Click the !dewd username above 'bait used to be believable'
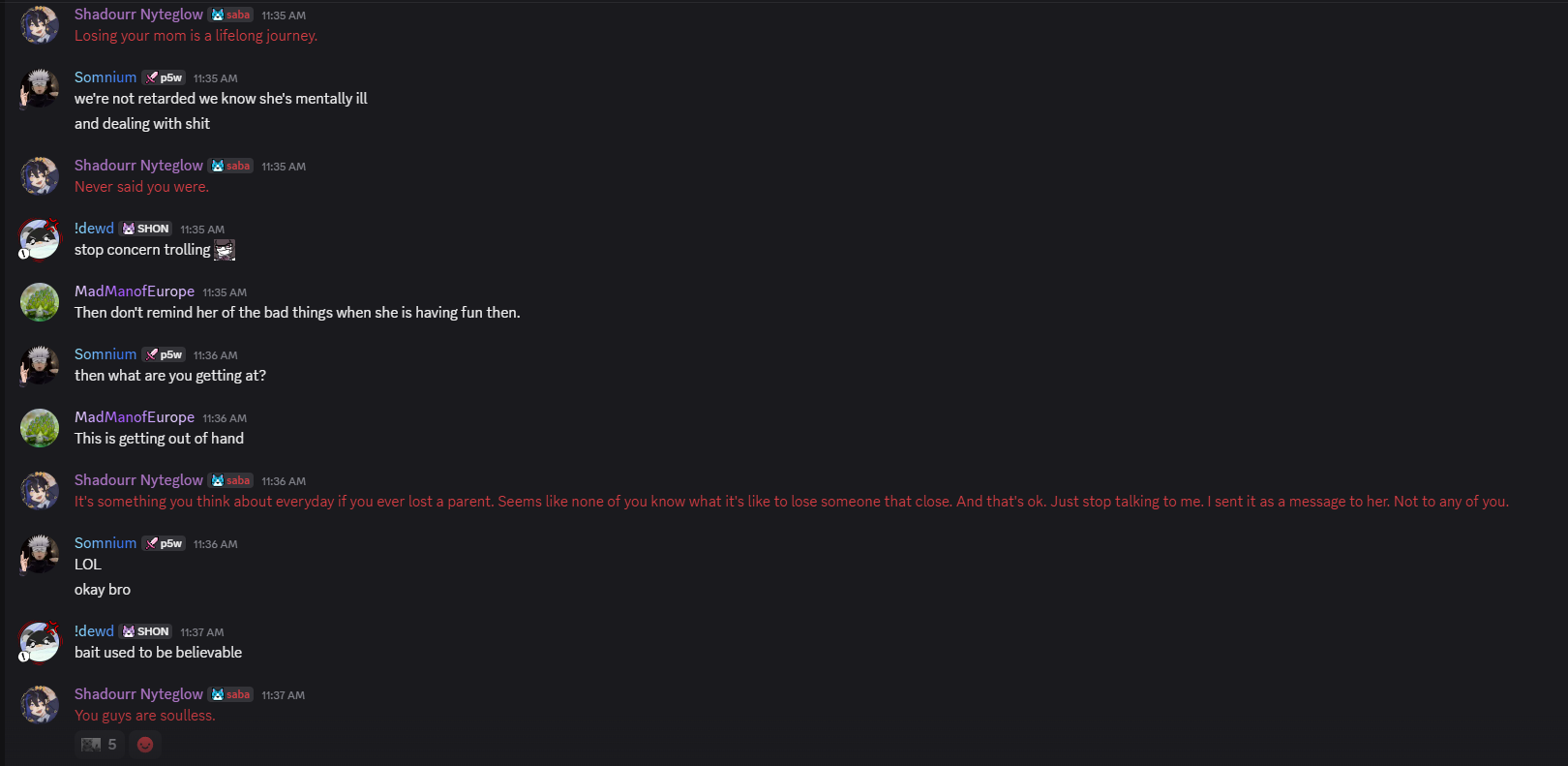Viewport: 1568px width, 766px height. pos(94,631)
